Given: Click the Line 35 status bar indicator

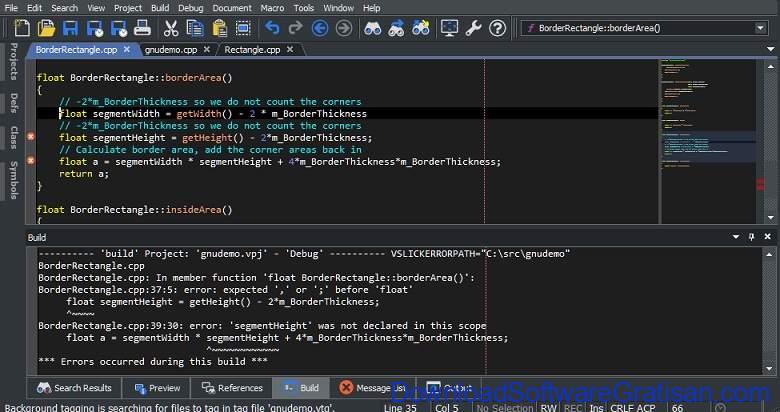Looking at the screenshot, I should pos(400,408).
